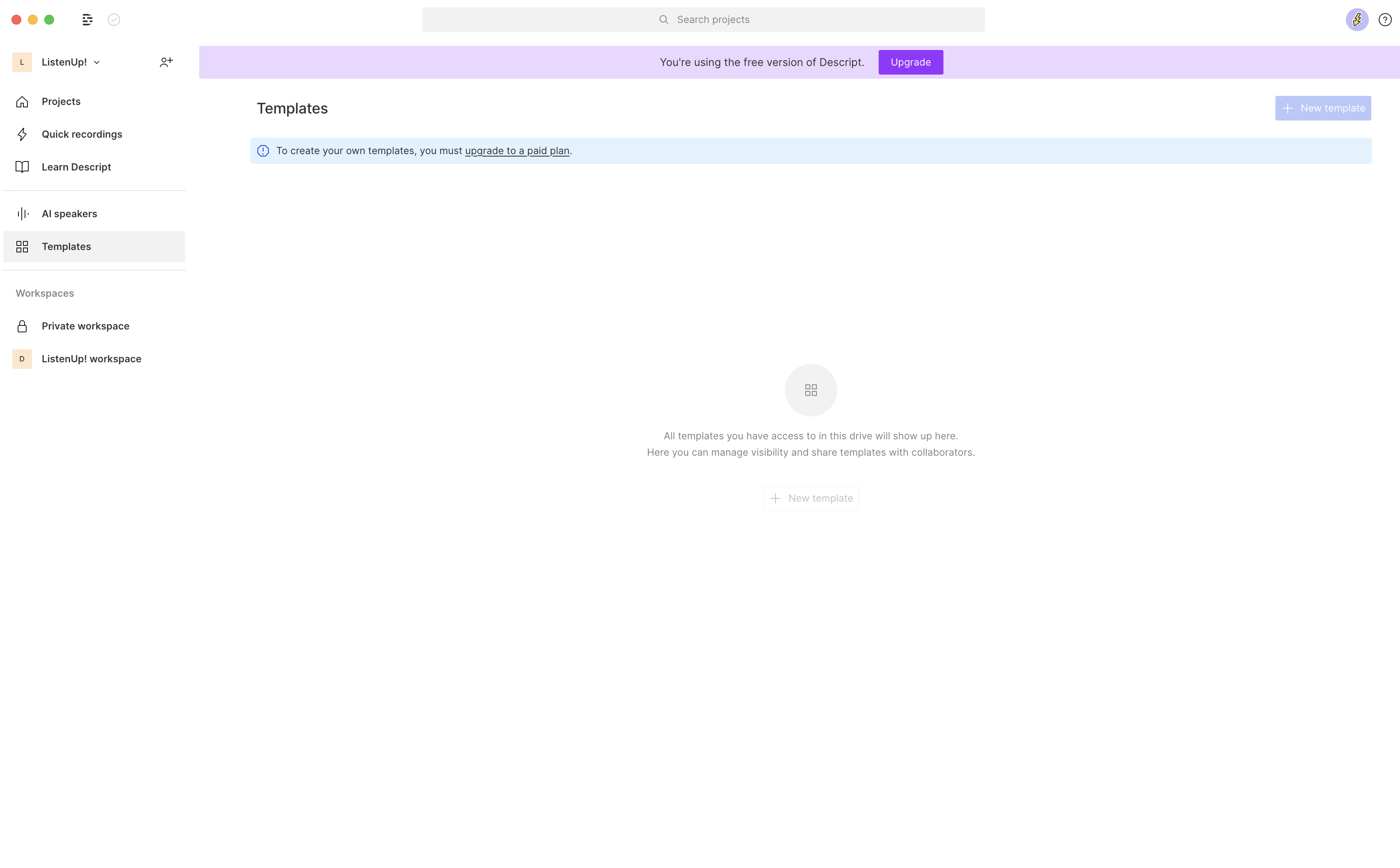Viewport: 1400px width, 868px height.
Task: Click the free version of Descript banner text
Action: point(762,62)
